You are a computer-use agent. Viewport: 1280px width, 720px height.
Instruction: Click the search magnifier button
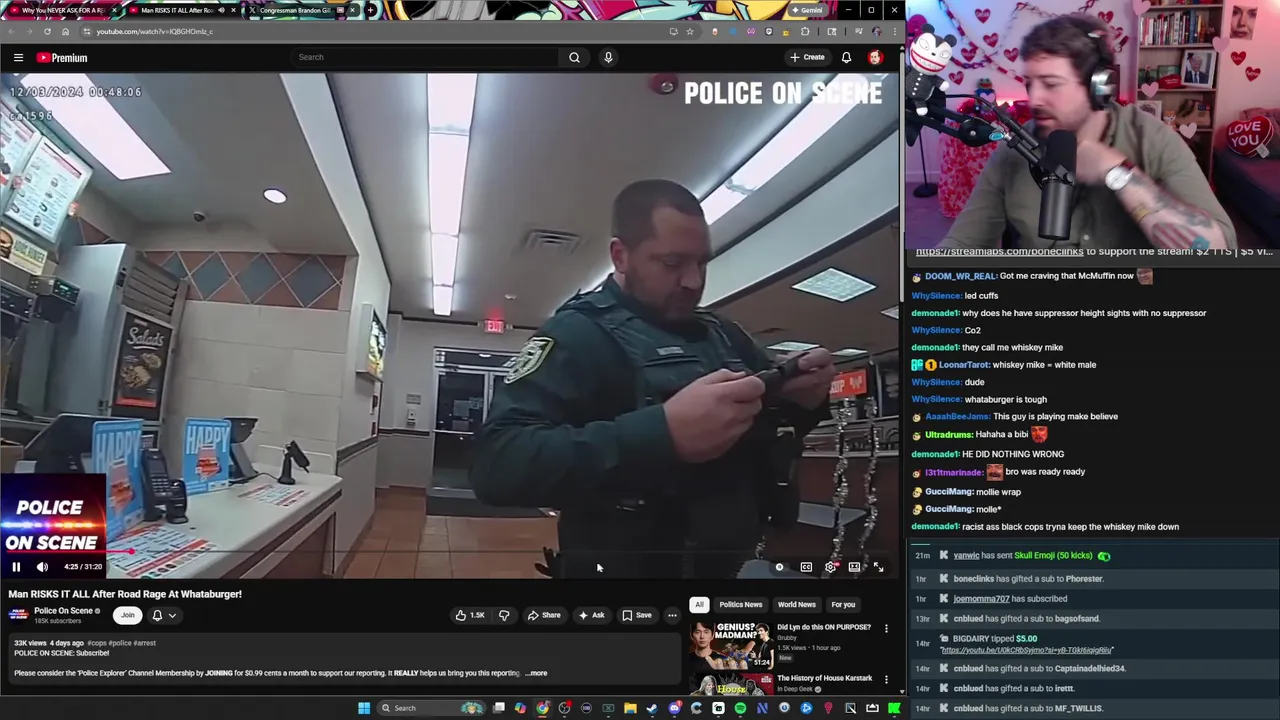pos(574,57)
